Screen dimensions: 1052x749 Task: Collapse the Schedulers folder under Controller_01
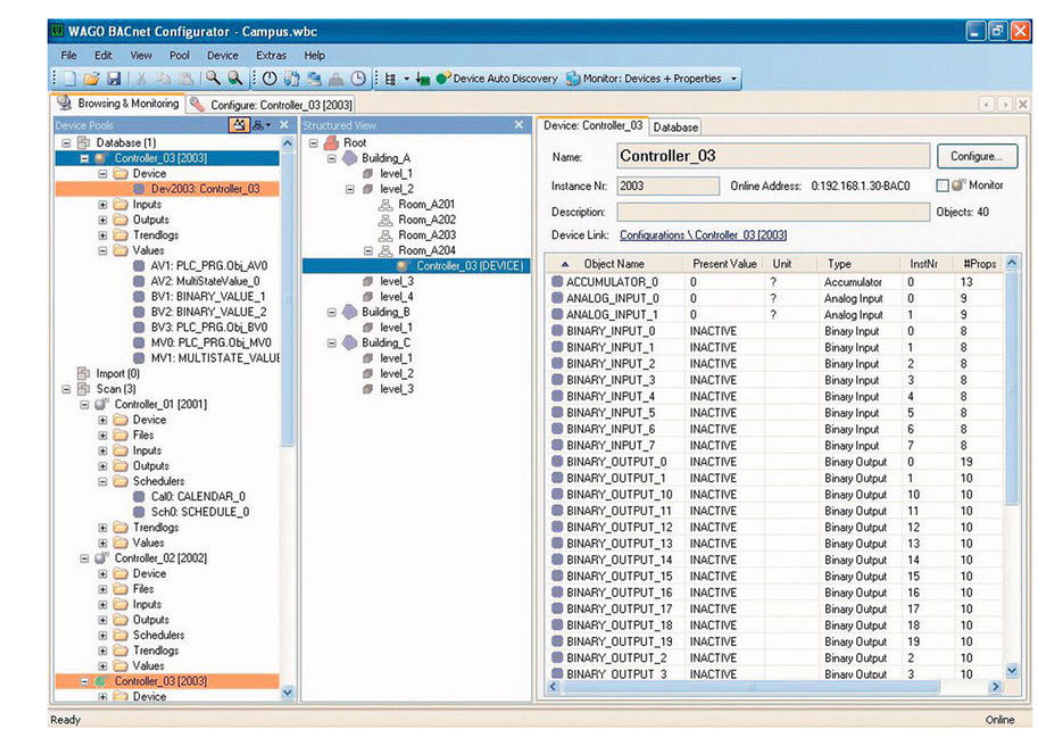[103, 481]
